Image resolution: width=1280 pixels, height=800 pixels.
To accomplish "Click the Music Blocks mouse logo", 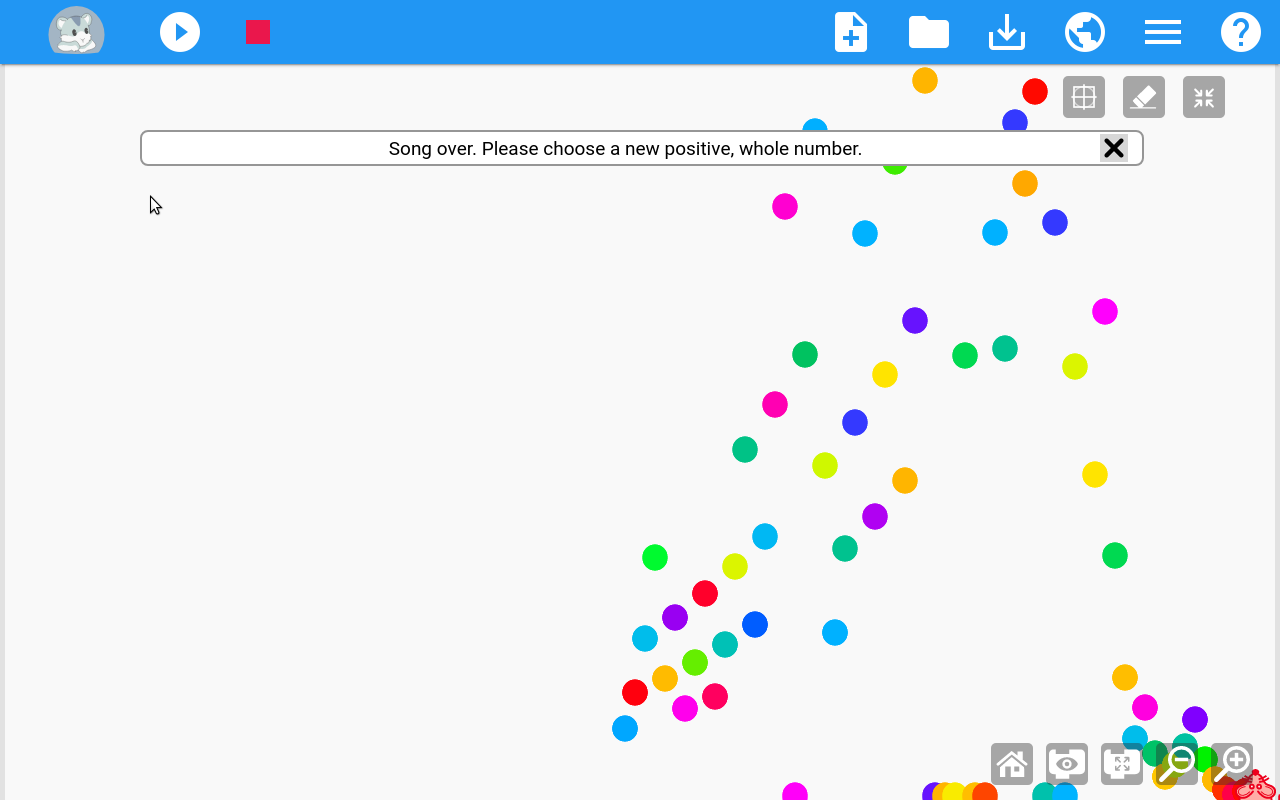I will coord(76,32).
